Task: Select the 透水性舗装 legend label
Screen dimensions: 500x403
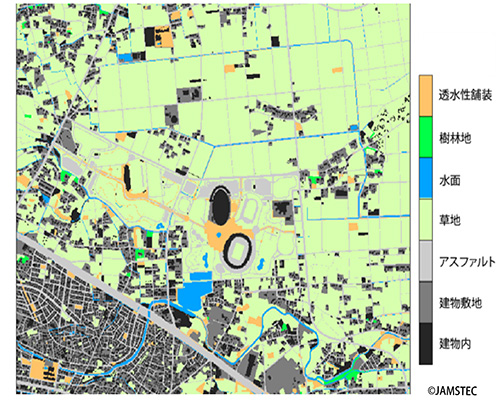Action: click(x=465, y=95)
